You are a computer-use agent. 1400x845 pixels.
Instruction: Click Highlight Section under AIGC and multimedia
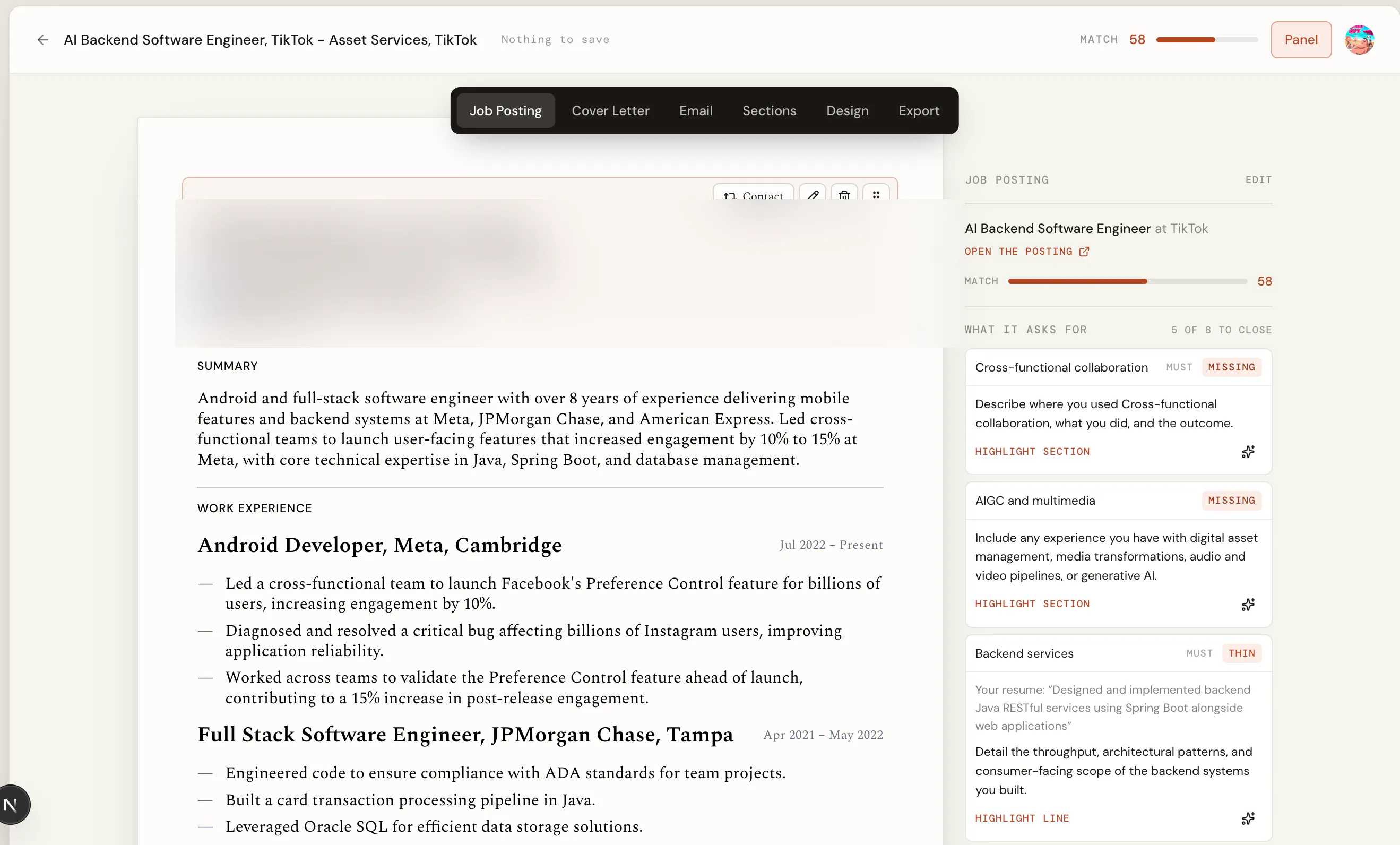pos(1032,604)
